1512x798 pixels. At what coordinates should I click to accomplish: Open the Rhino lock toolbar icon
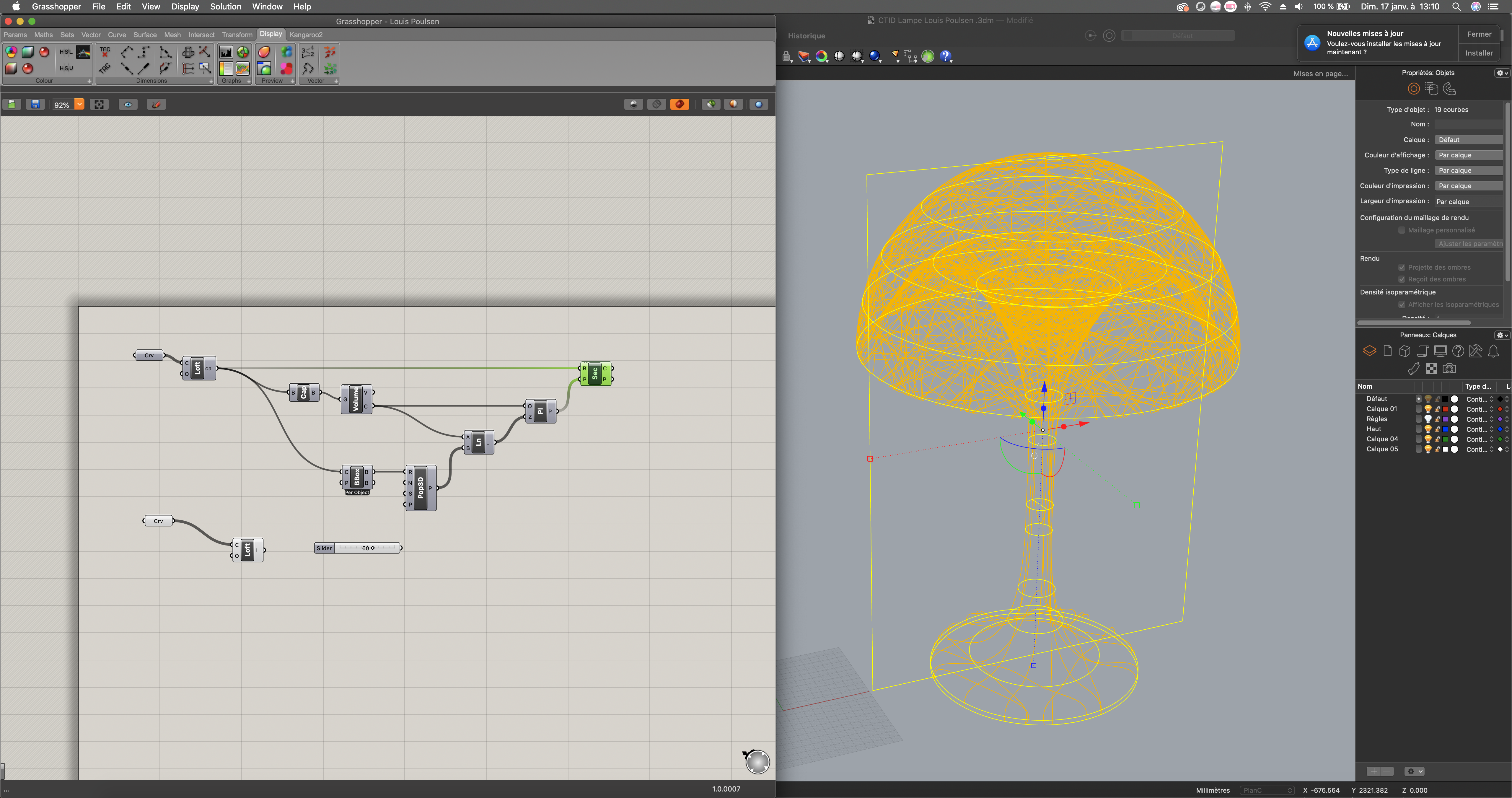[x=786, y=56]
